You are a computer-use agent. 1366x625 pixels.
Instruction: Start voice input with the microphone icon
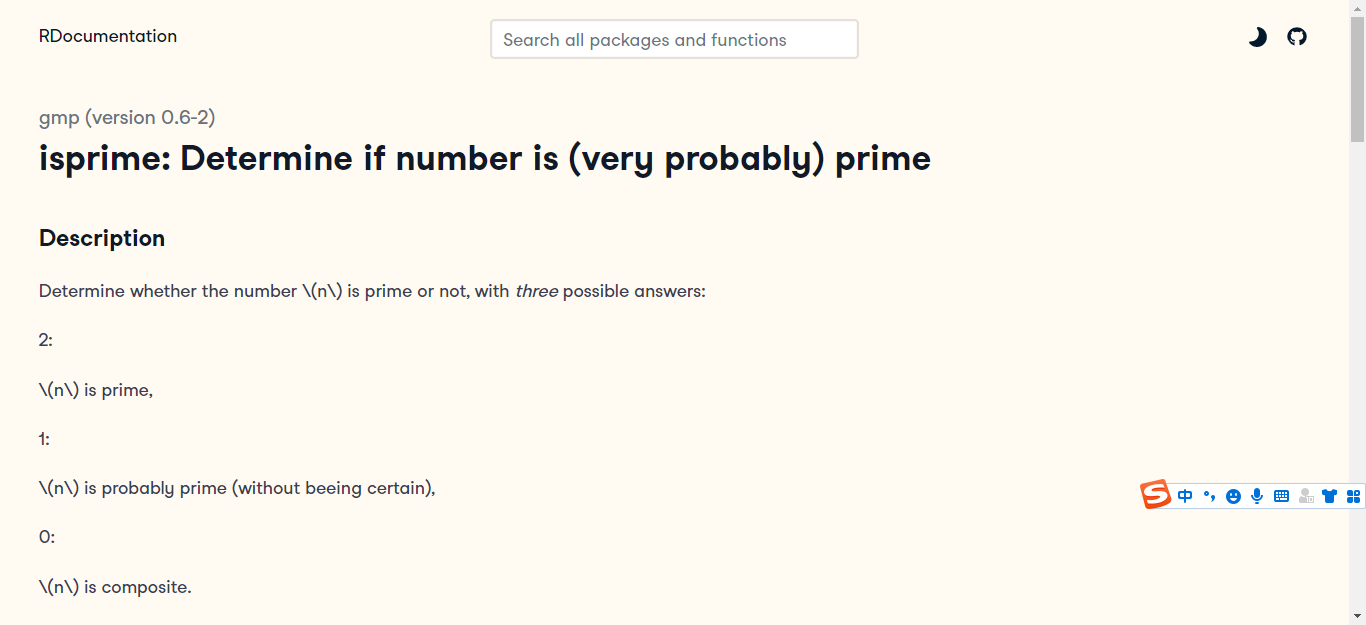(x=1257, y=495)
